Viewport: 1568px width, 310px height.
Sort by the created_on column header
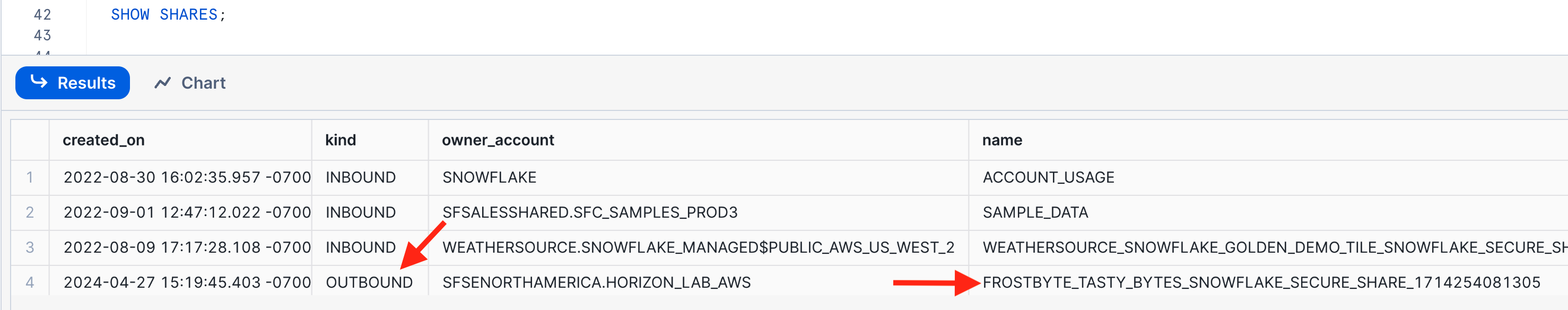[103, 140]
